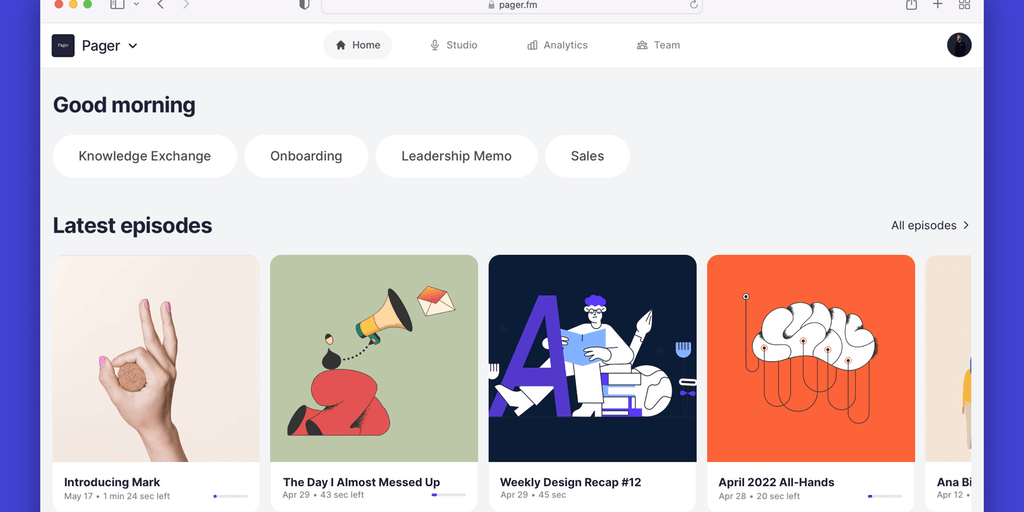Click the Introducing Mark progress bar
This screenshot has height=512, width=1024.
tap(231, 495)
